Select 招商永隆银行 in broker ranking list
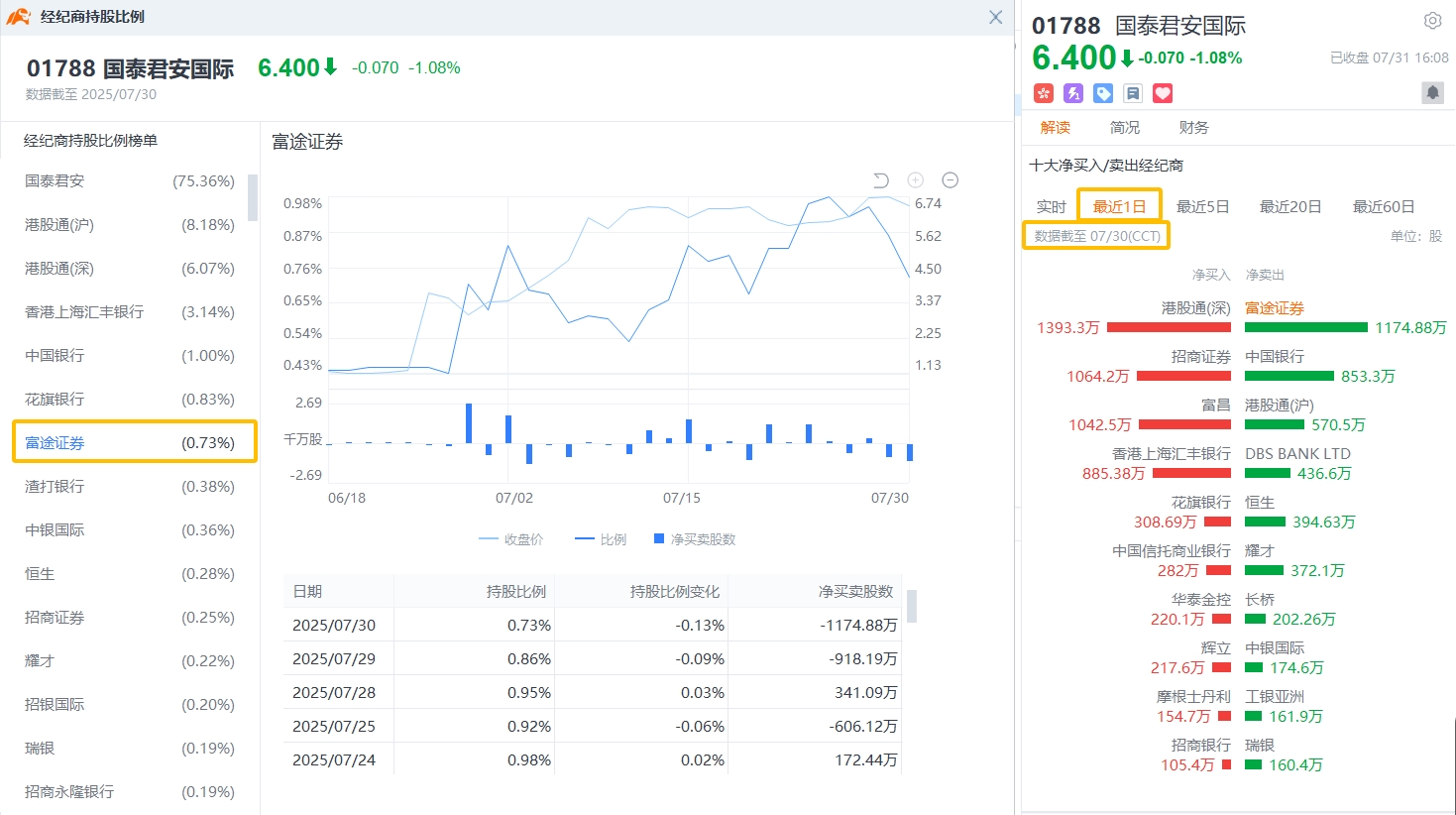 pos(130,792)
